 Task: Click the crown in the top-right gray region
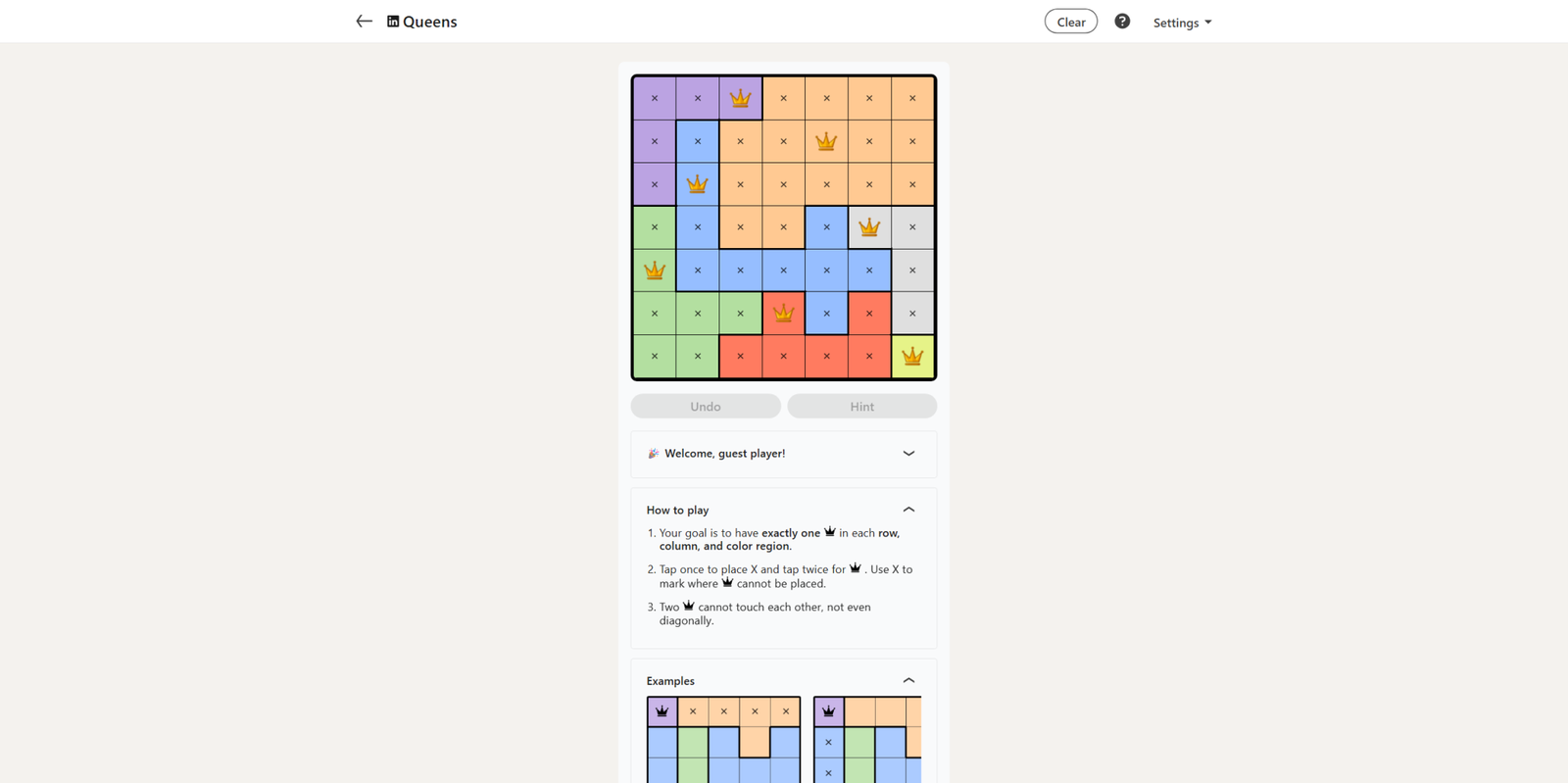(869, 227)
